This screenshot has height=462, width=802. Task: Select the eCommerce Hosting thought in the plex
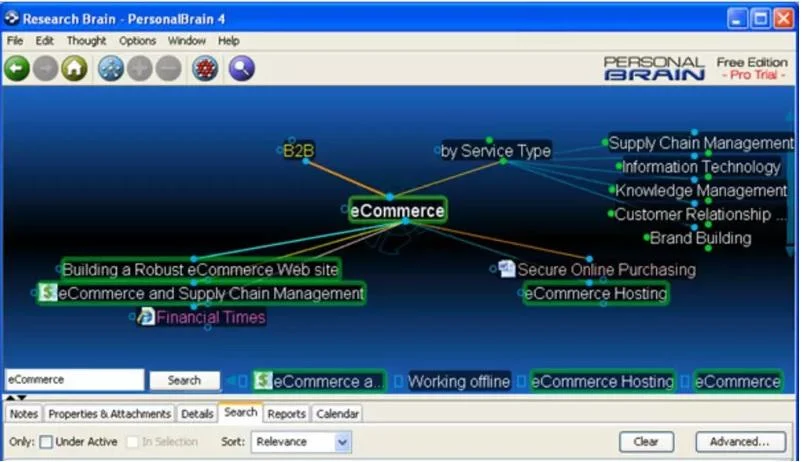click(596, 293)
